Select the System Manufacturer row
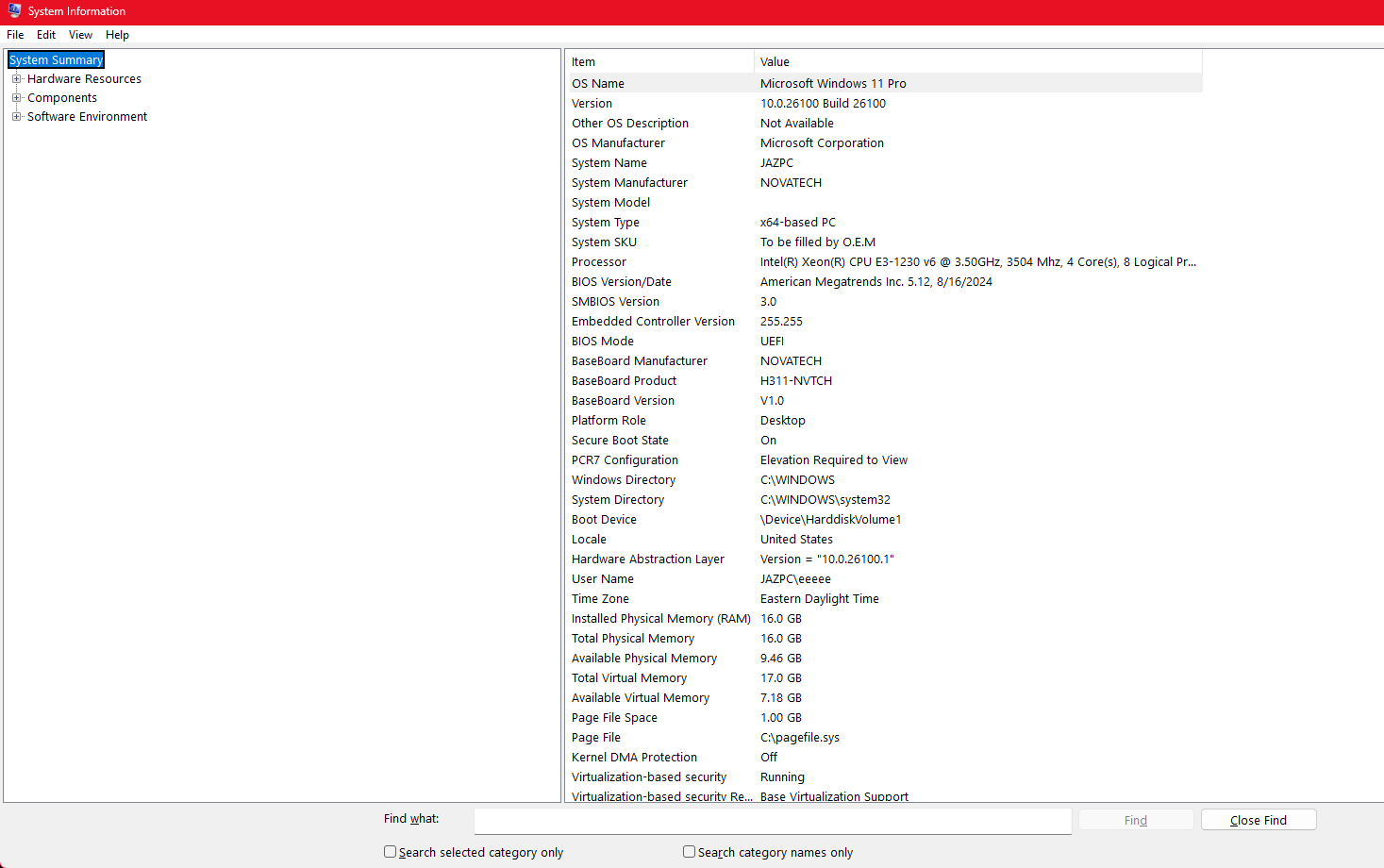The image size is (1384, 868). 886,182
